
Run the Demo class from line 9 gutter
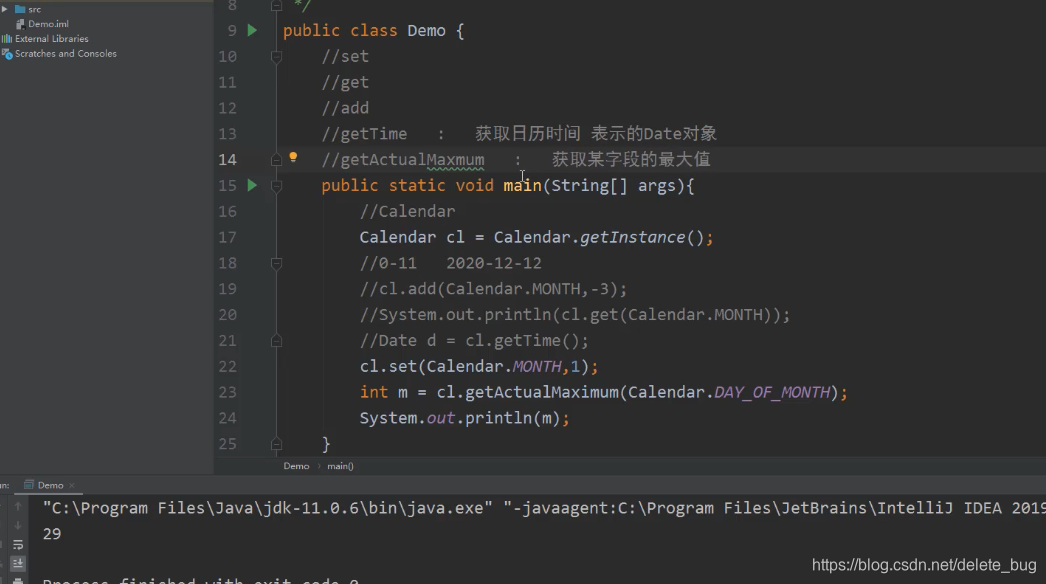click(252, 30)
